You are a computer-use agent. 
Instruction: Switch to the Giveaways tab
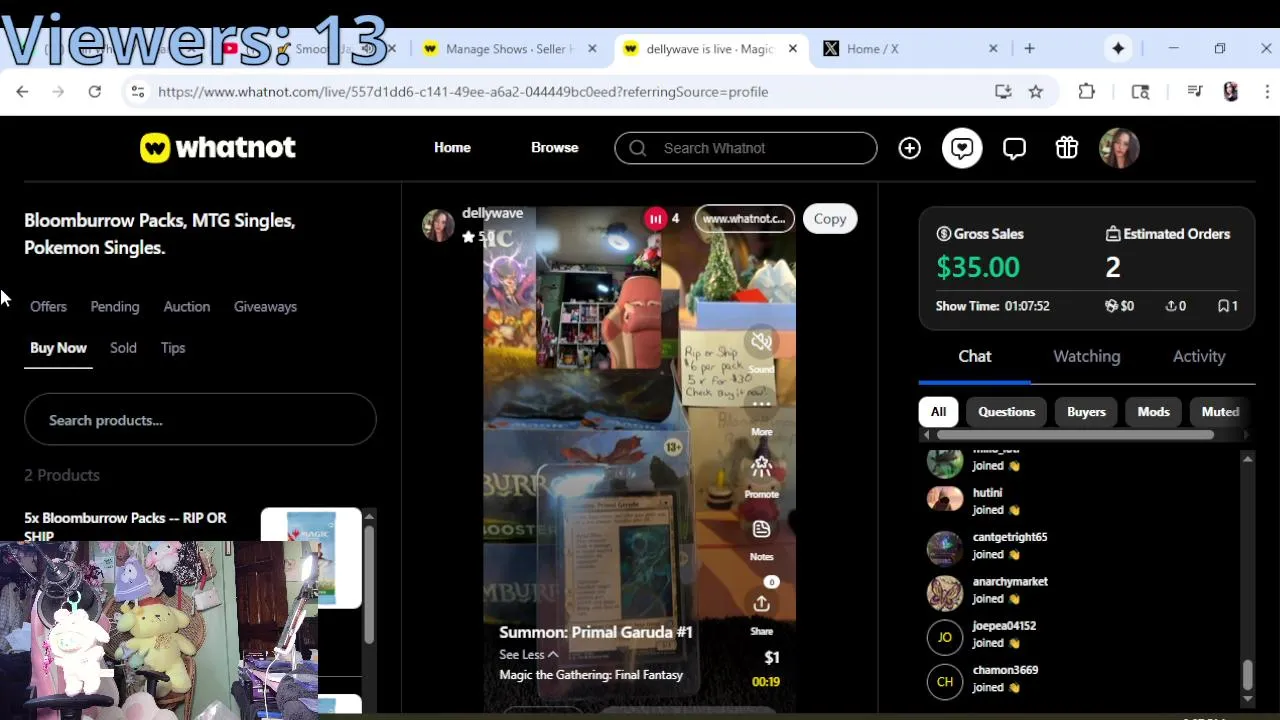(265, 307)
